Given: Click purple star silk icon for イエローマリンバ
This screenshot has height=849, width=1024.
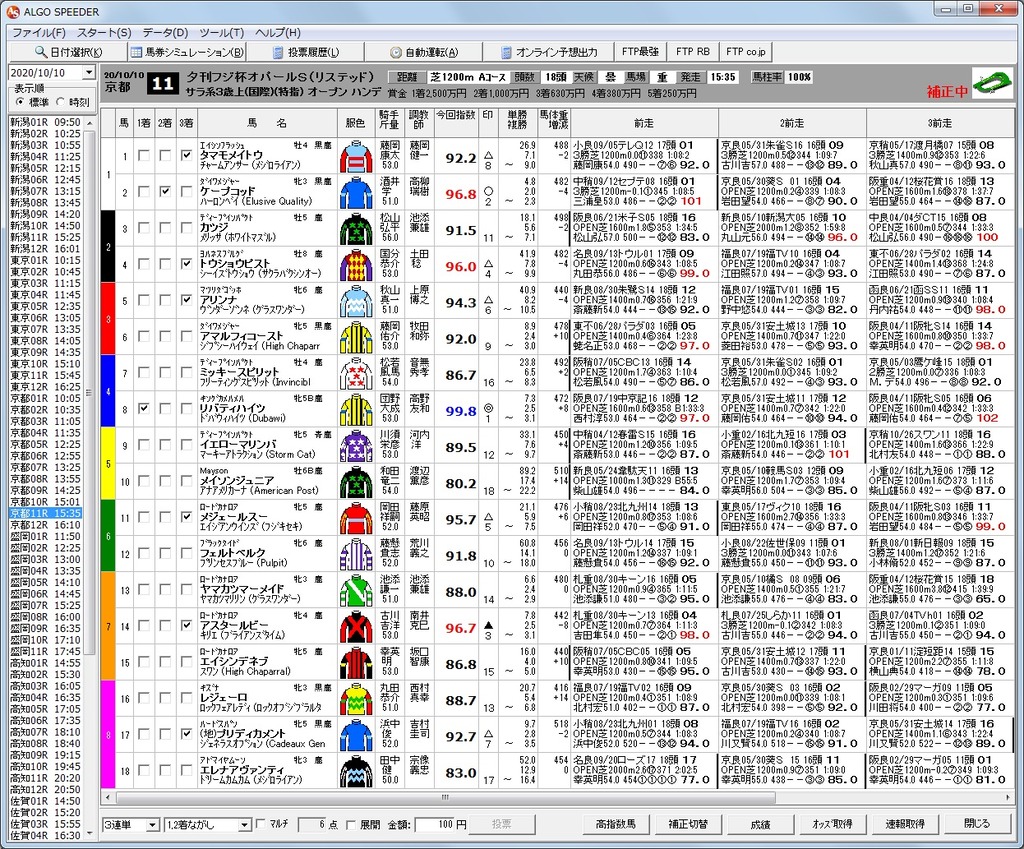Looking at the screenshot, I should 356,446.
